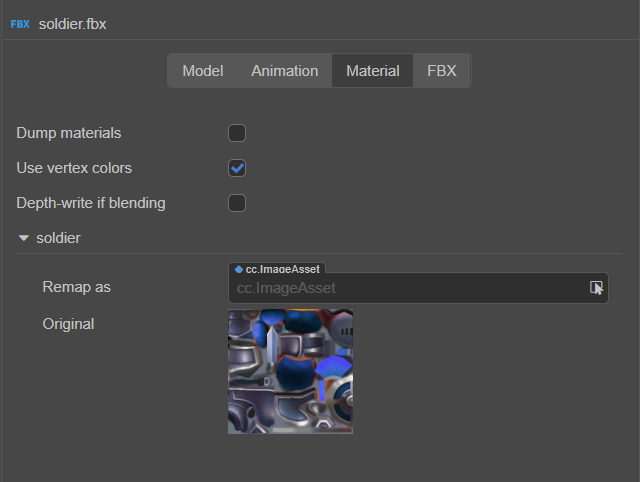Uncheck Use vertex colors
640x482 pixels.
point(237,168)
